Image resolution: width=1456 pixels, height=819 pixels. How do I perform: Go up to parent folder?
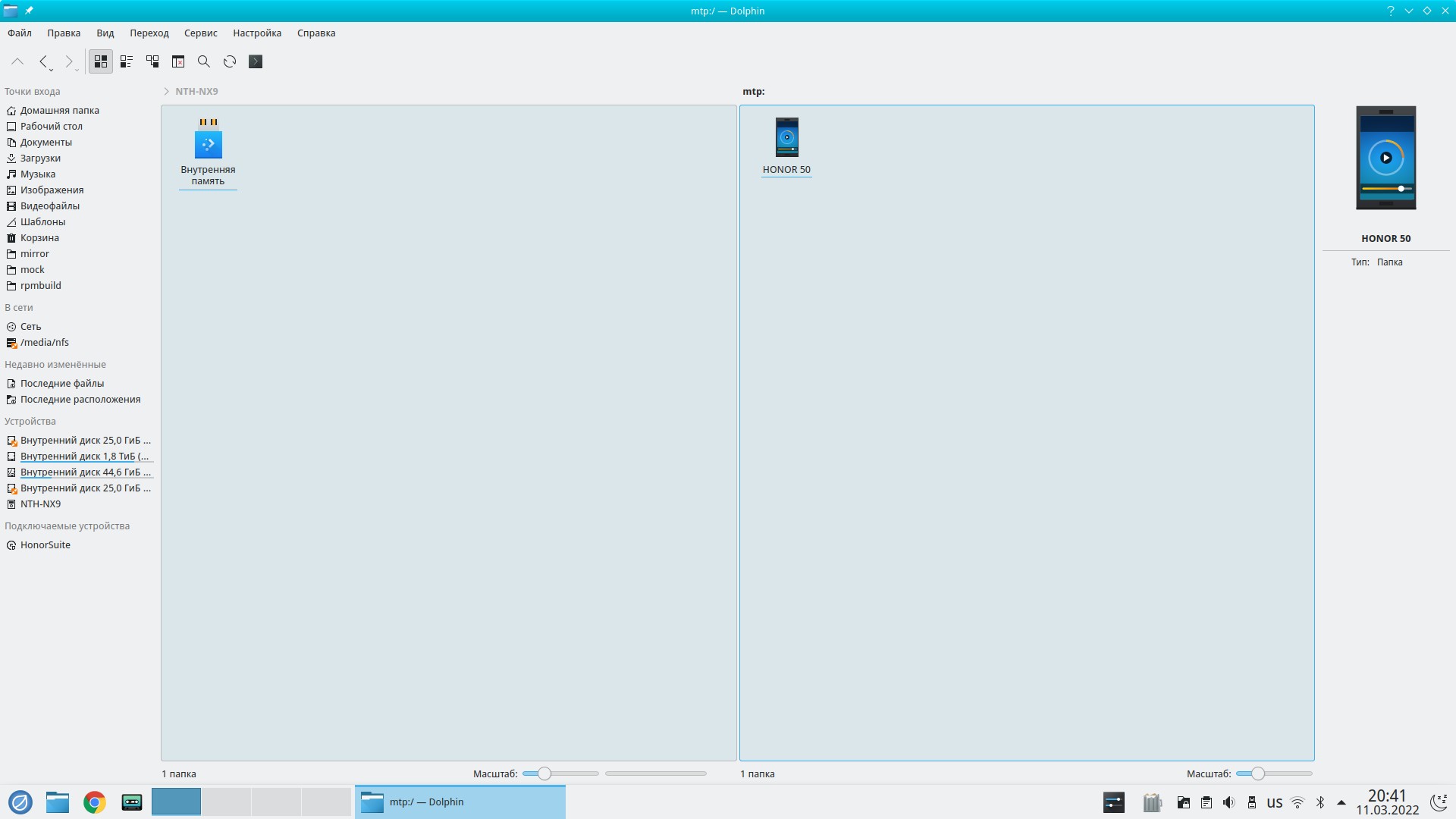[17, 61]
